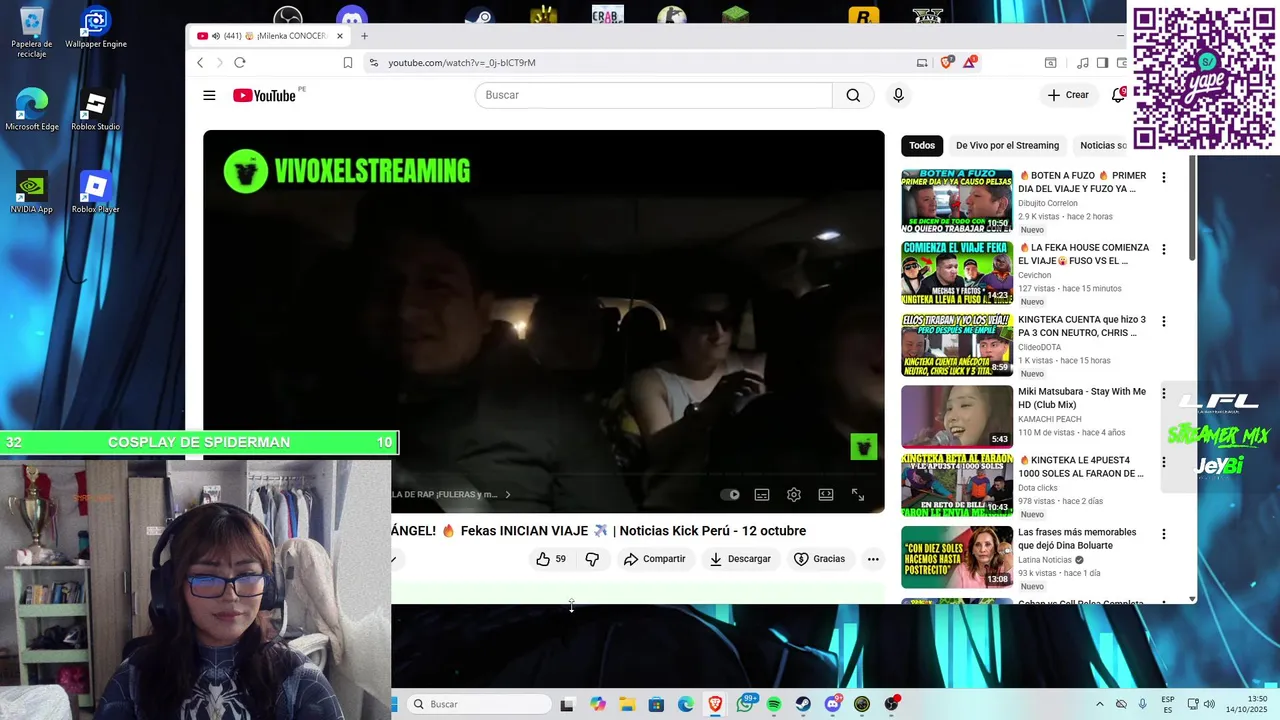Open Spotify from the taskbar
The width and height of the screenshot is (1280, 720).
[774, 704]
